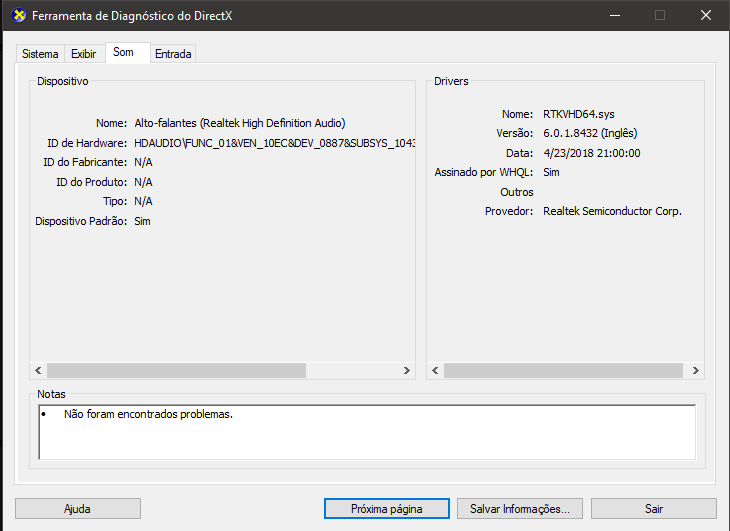Click Salvar Informações button

click(520, 509)
